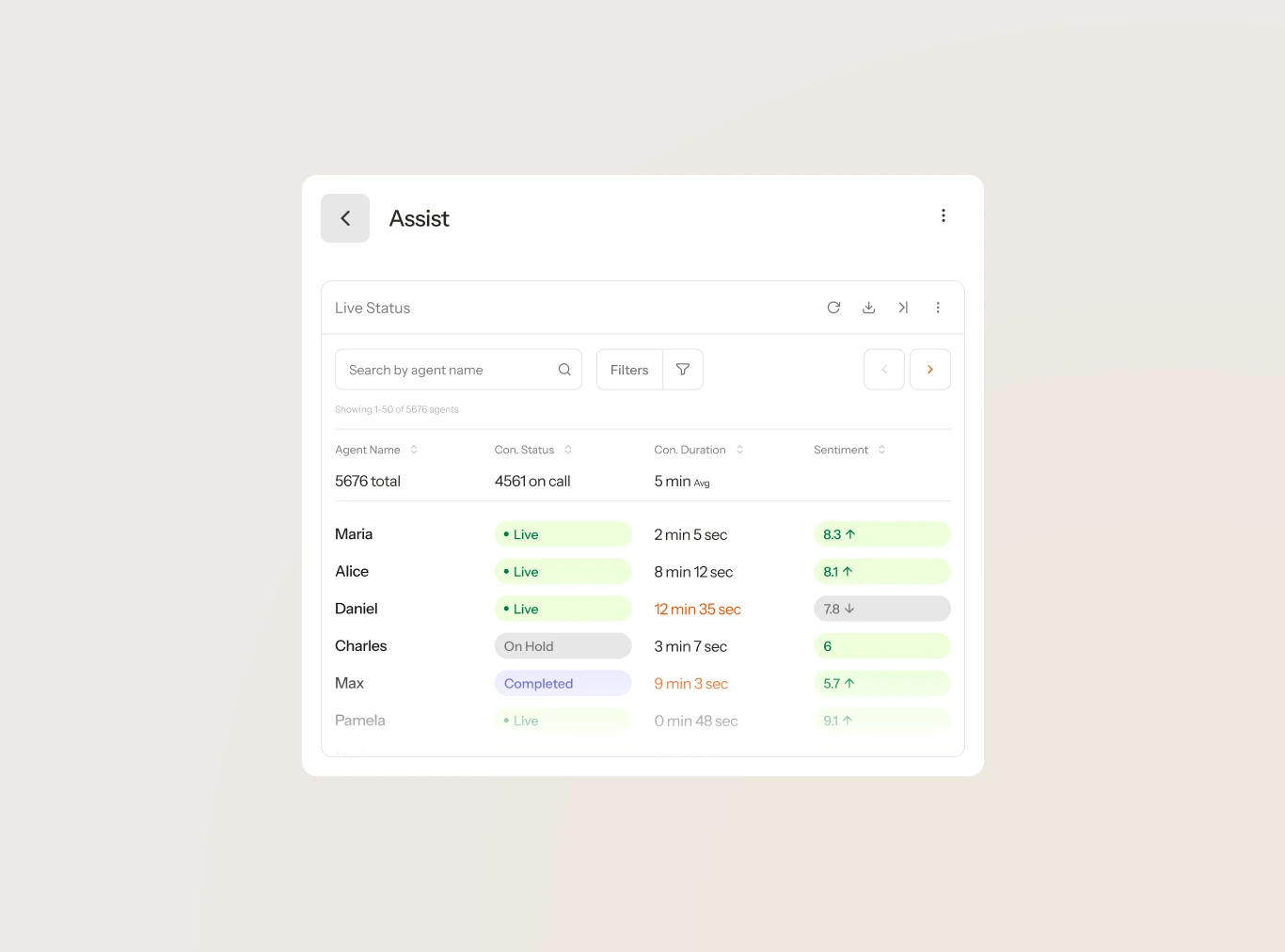Image resolution: width=1285 pixels, height=952 pixels.
Task: Select agent Maria
Action: click(x=354, y=534)
